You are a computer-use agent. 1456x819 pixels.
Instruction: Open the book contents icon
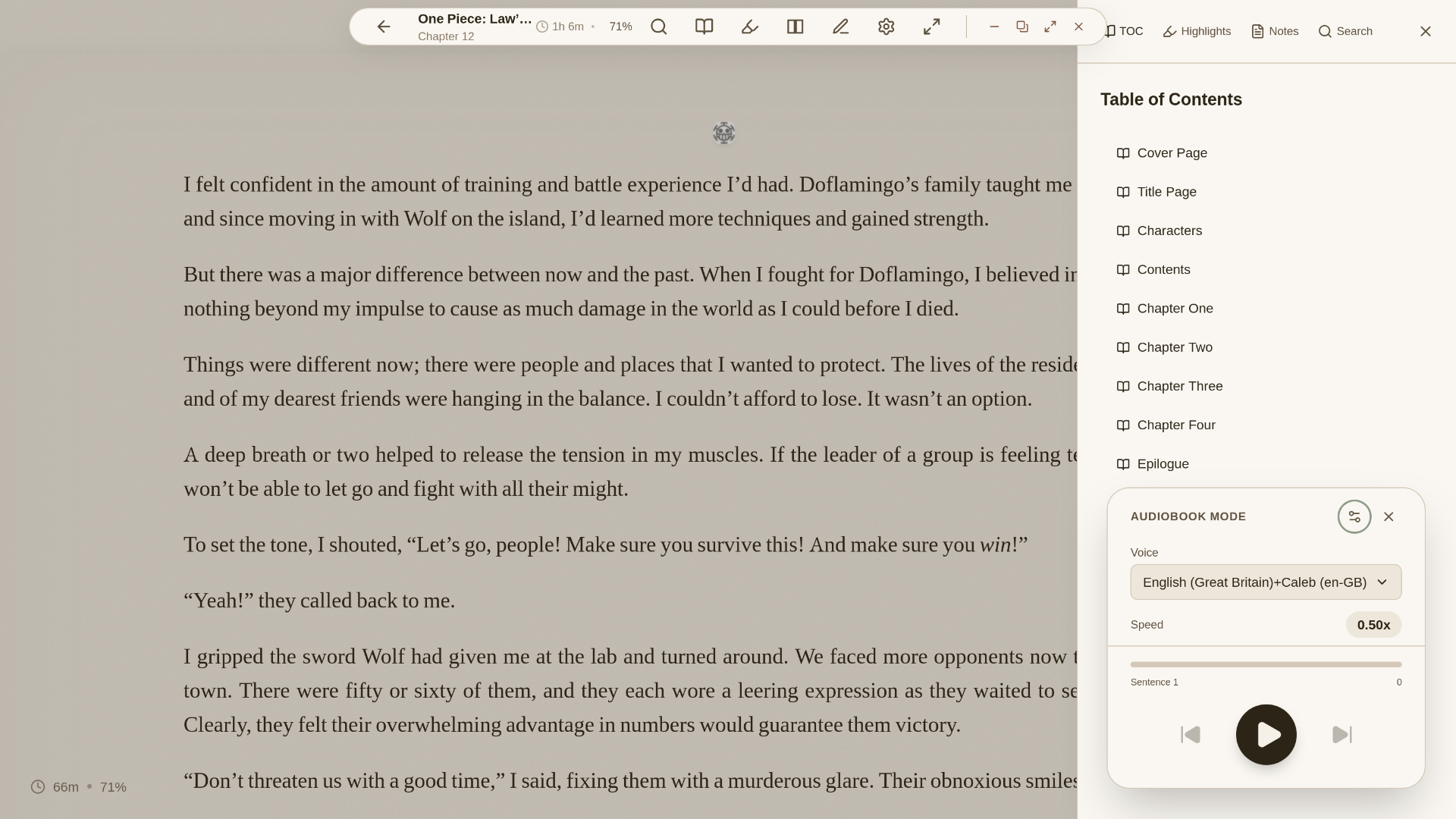pos(704,27)
